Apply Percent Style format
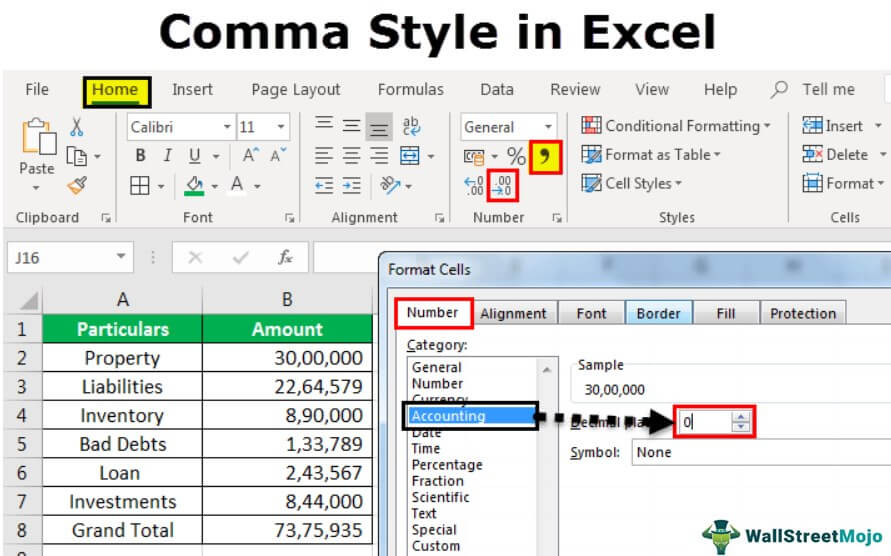Image resolution: width=891 pixels, height=556 pixels. click(x=516, y=156)
